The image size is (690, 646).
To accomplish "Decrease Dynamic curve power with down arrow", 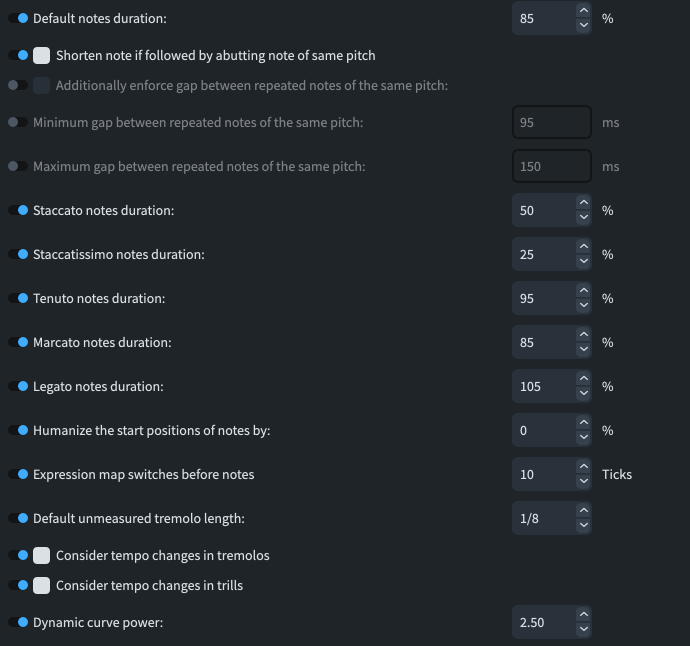I will pos(584,629).
